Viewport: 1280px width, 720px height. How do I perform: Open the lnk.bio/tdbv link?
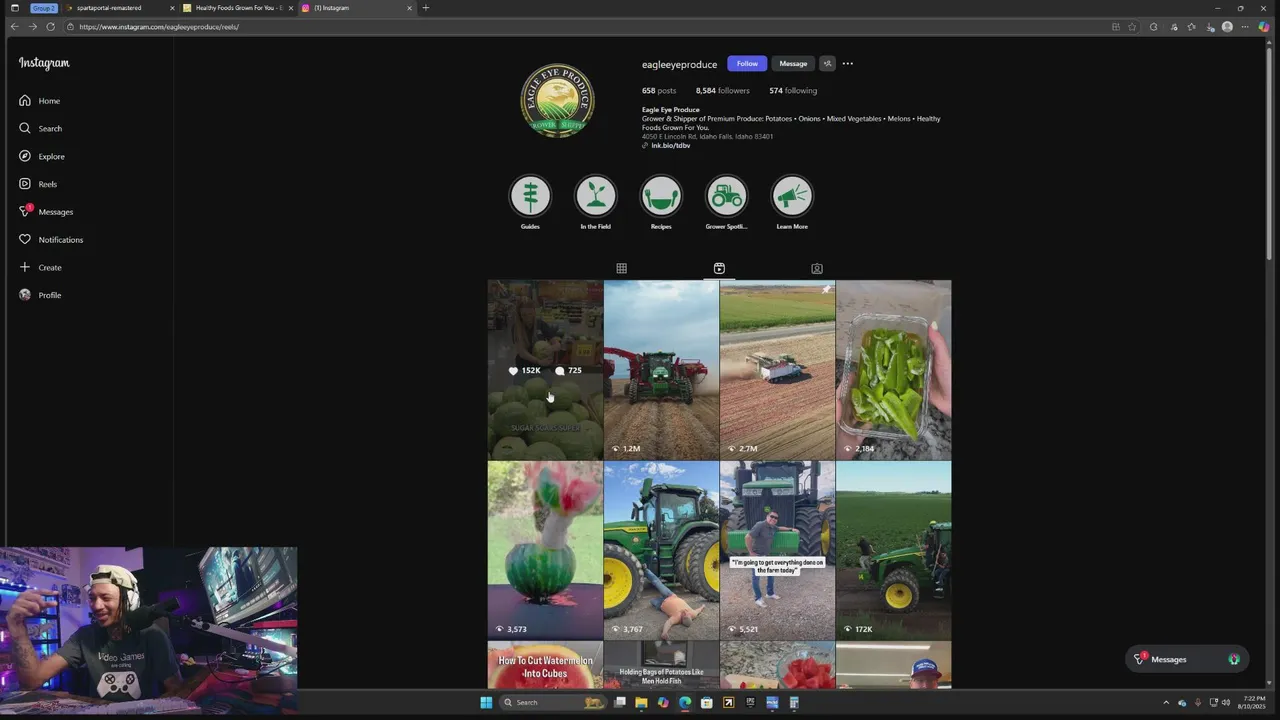670,146
